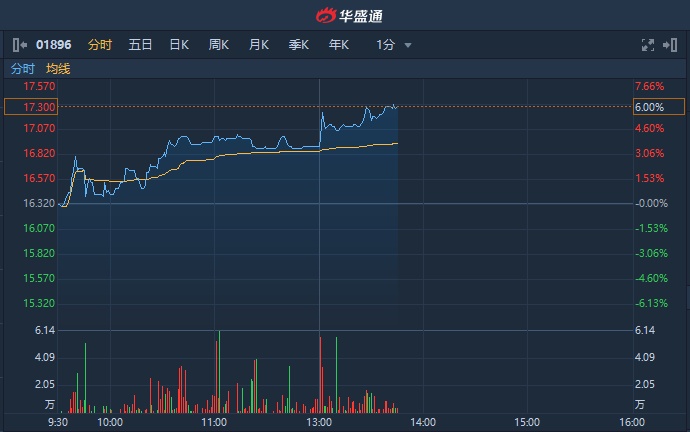690x432 pixels.
Task: Switch to the 分时 chart tab
Action: pos(99,45)
